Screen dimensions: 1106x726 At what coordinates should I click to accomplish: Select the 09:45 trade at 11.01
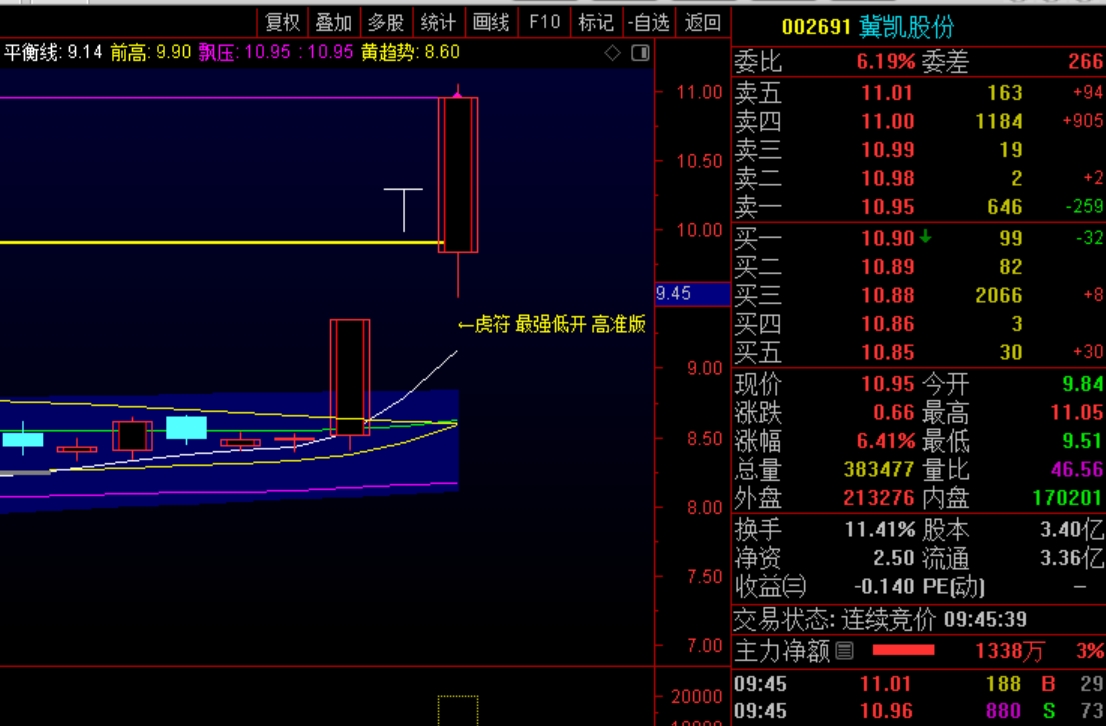coord(886,684)
